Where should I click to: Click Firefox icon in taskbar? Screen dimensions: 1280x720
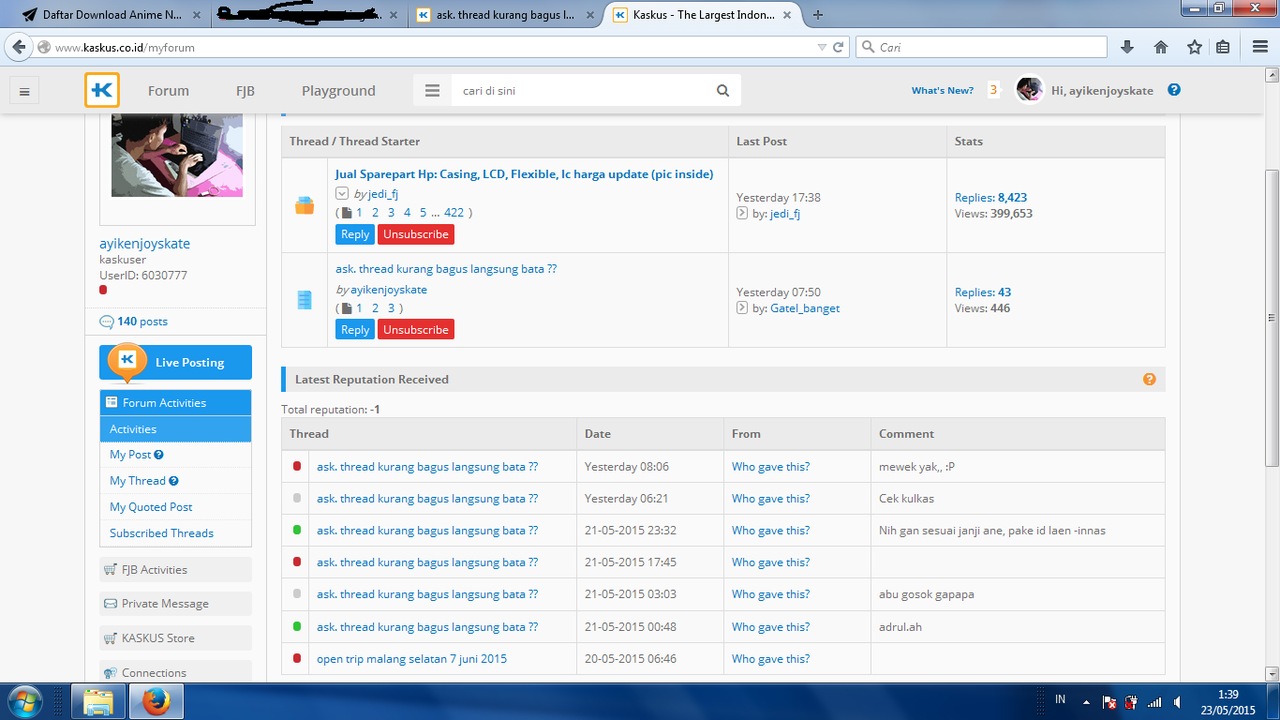pos(155,702)
